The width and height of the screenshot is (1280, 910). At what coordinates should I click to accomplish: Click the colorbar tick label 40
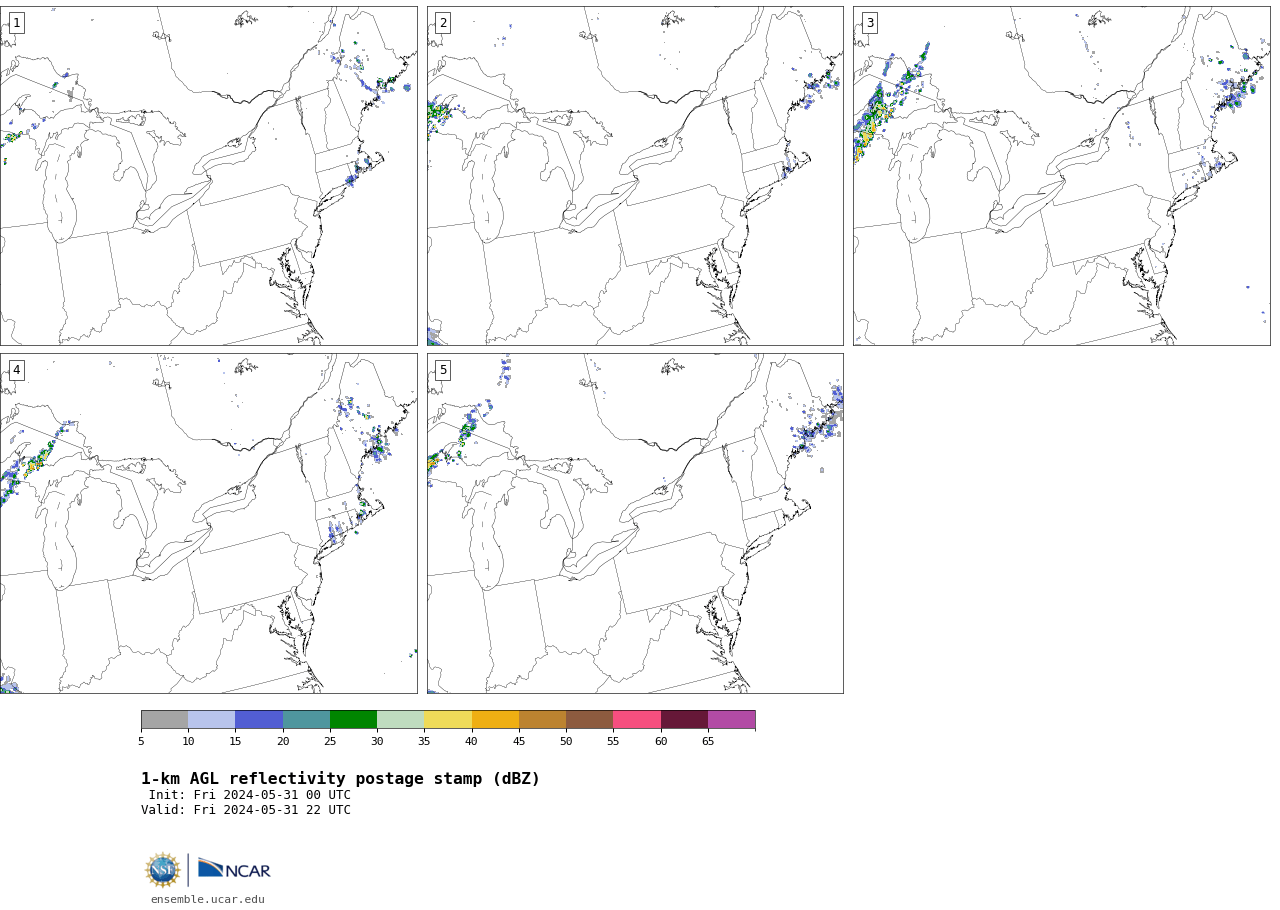pos(472,741)
